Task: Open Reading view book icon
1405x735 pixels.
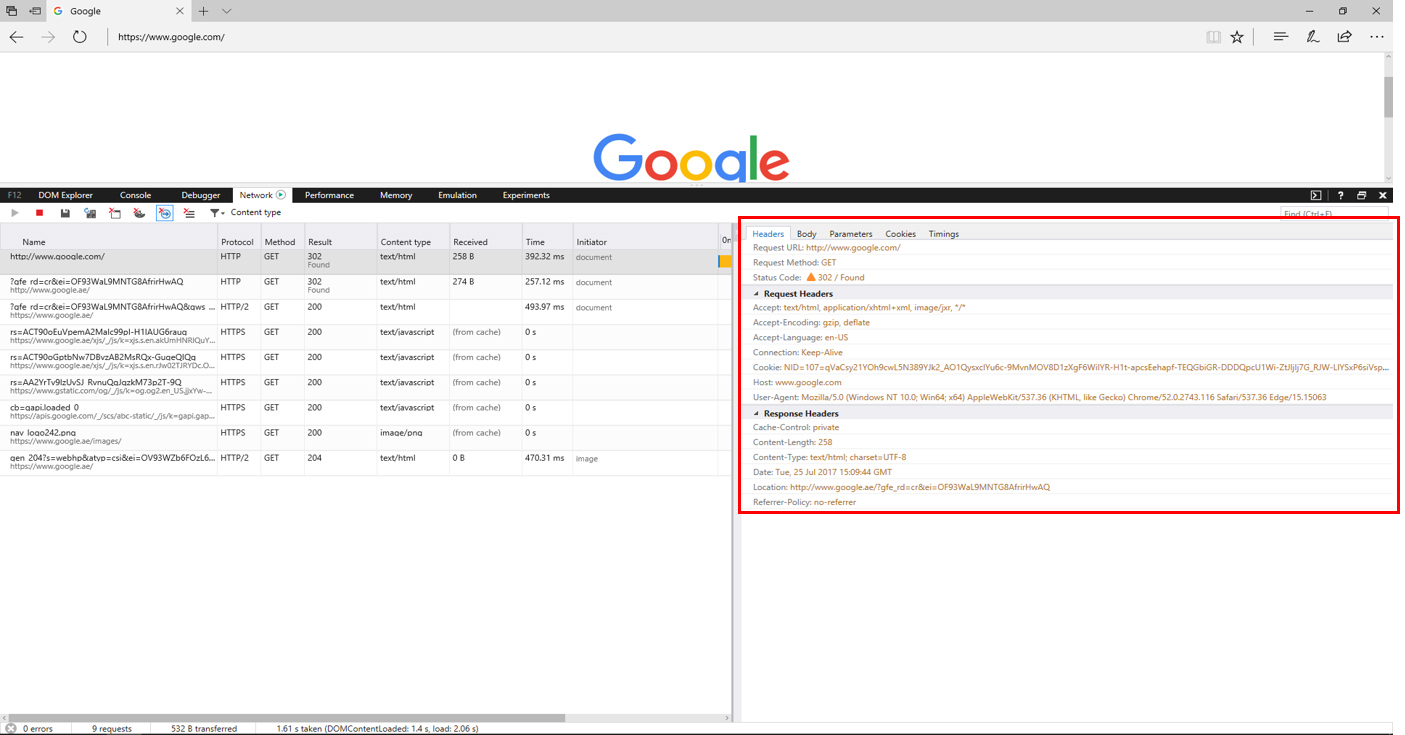Action: pos(1213,37)
